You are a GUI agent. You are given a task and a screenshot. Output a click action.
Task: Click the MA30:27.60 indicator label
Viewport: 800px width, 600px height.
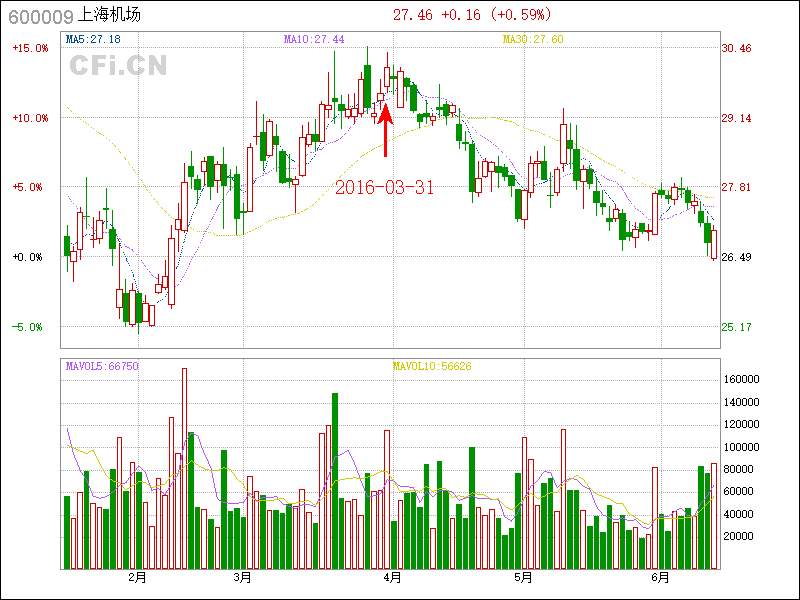point(533,40)
